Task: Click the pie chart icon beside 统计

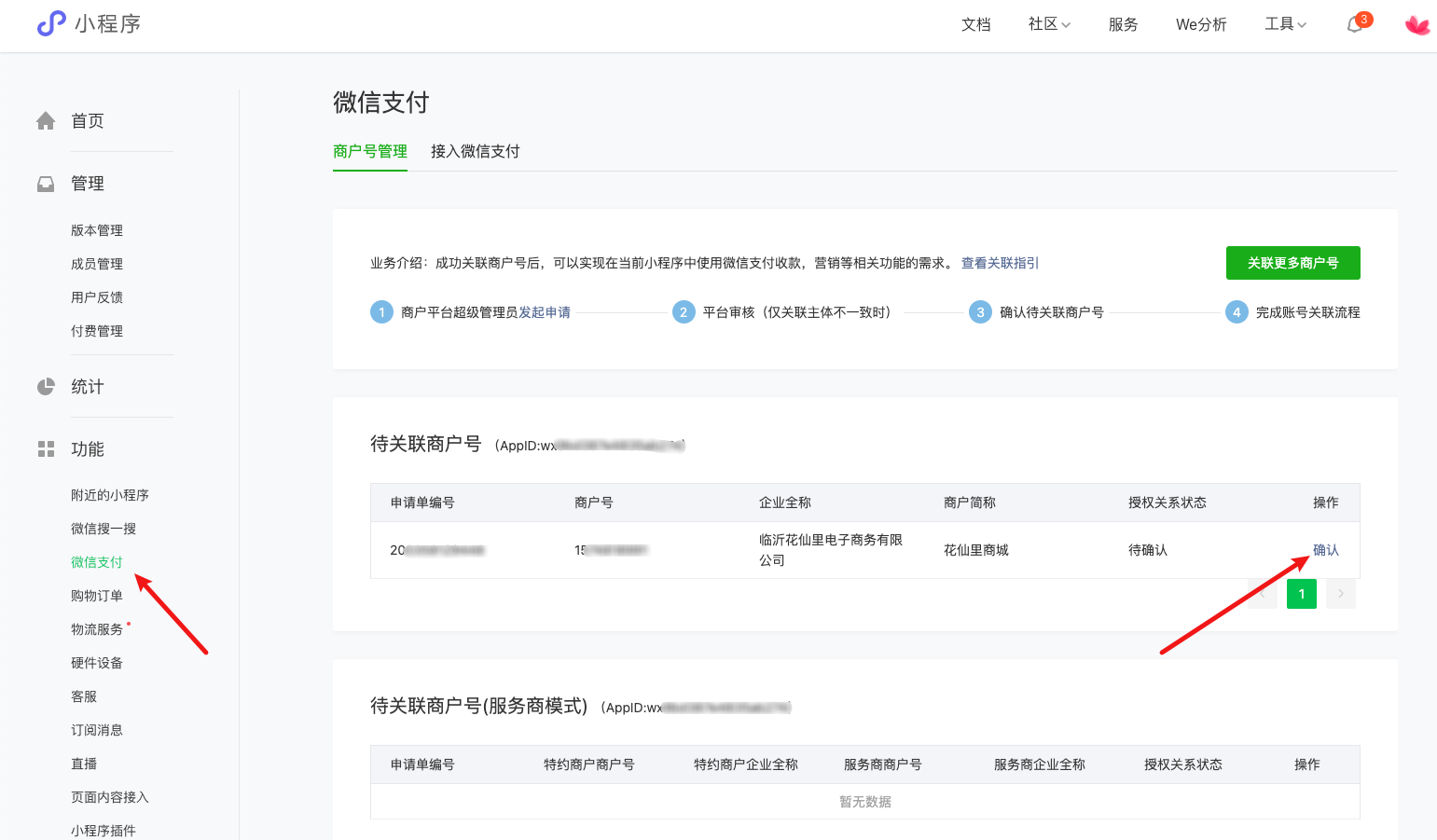Action: click(46, 387)
